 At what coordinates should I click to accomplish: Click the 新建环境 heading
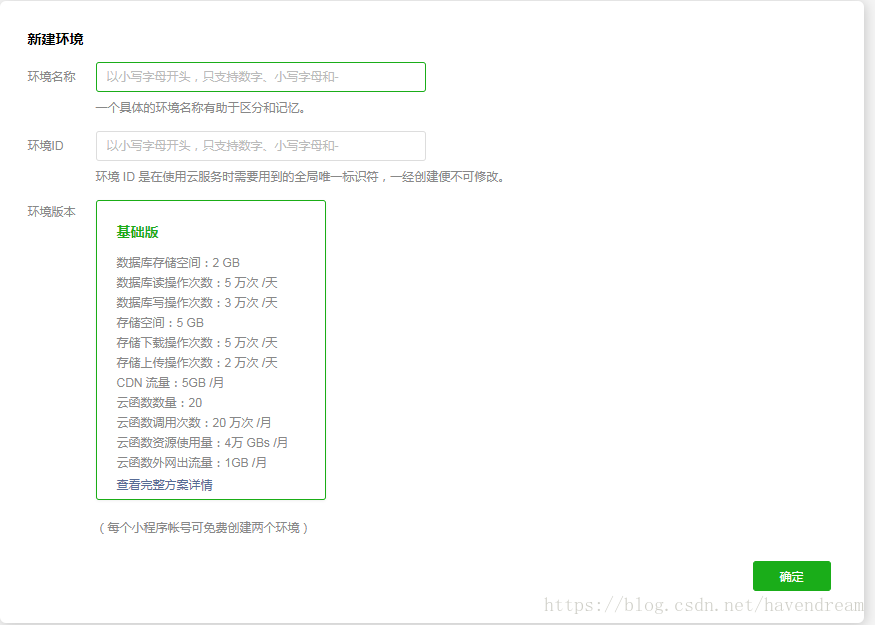pyautogui.click(x=55, y=39)
